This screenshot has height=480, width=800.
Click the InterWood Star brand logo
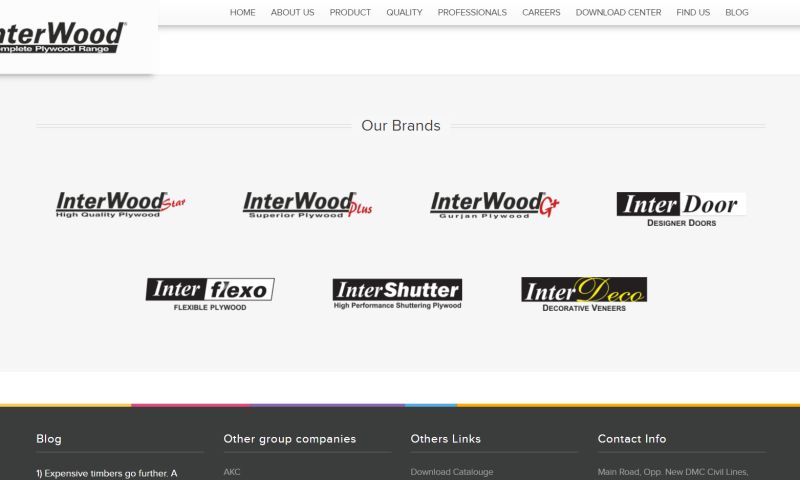tap(120, 205)
